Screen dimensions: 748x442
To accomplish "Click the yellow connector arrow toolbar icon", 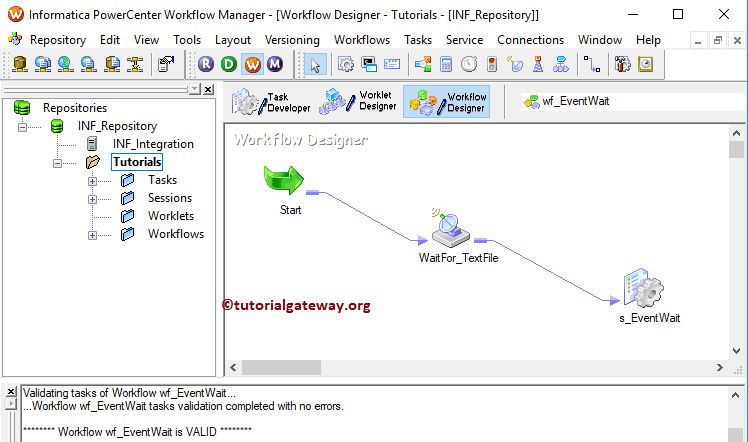I will pos(135,64).
